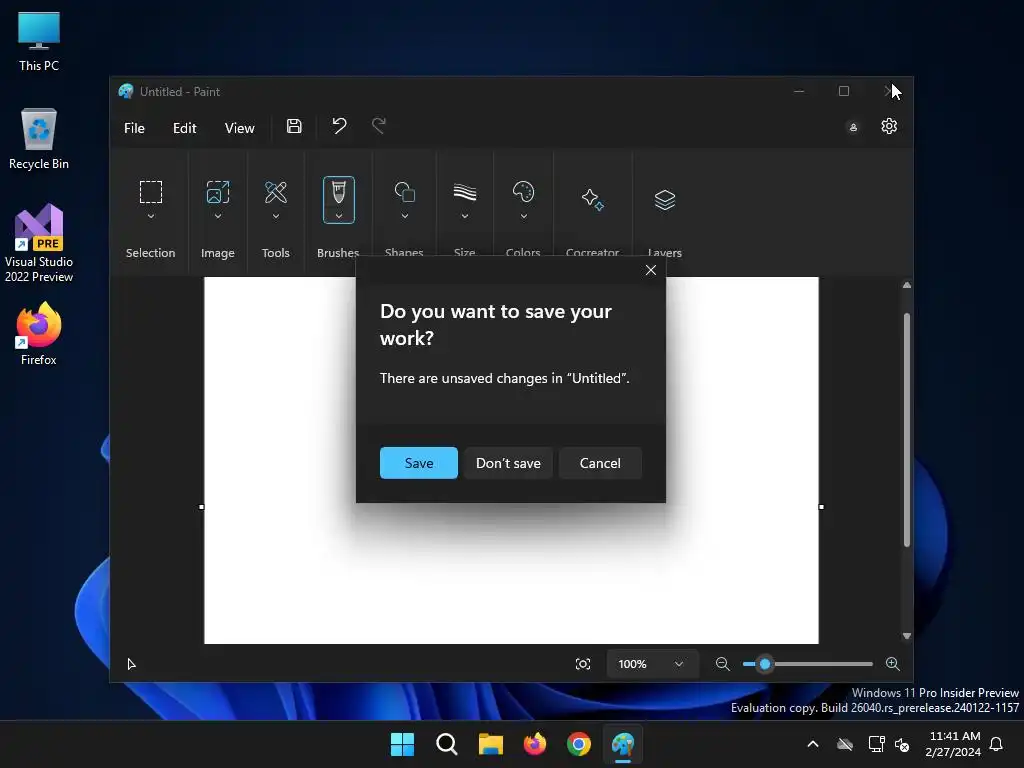This screenshot has width=1024, height=768.
Task: Expand the Brushes dropdown chevron
Action: click(x=339, y=216)
